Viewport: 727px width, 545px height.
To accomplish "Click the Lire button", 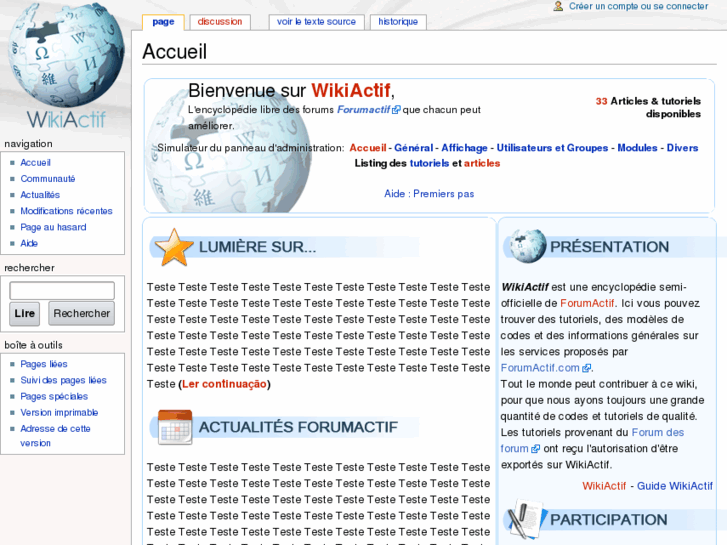I will tap(25, 314).
